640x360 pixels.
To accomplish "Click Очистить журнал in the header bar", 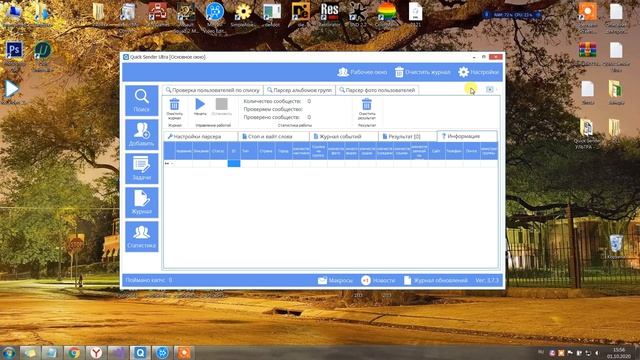I will (422, 72).
